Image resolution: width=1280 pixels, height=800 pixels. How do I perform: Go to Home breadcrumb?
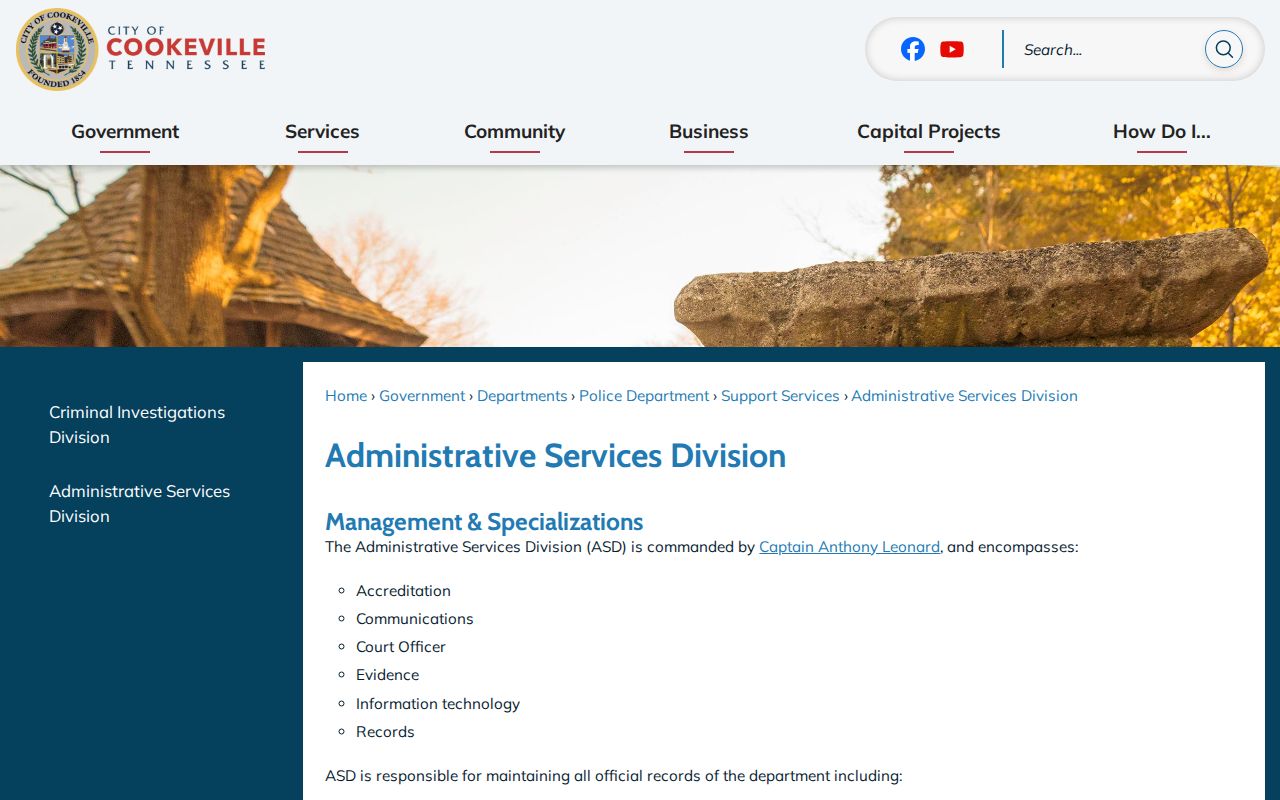346,396
